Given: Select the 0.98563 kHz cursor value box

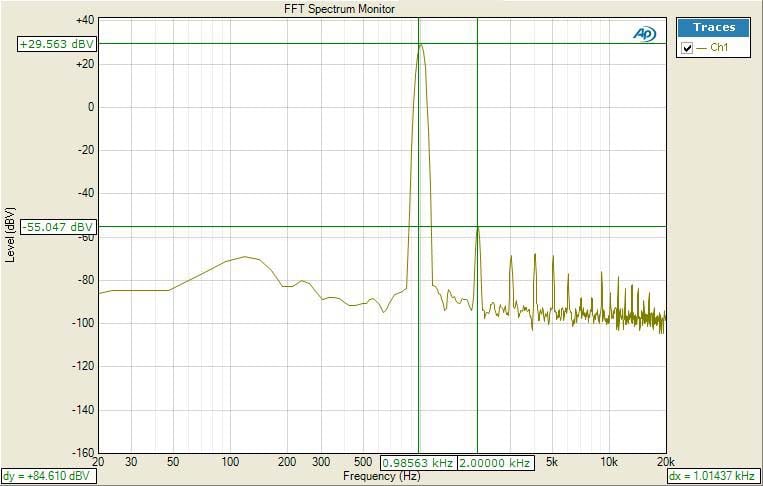Looking at the screenshot, I should tap(418, 463).
